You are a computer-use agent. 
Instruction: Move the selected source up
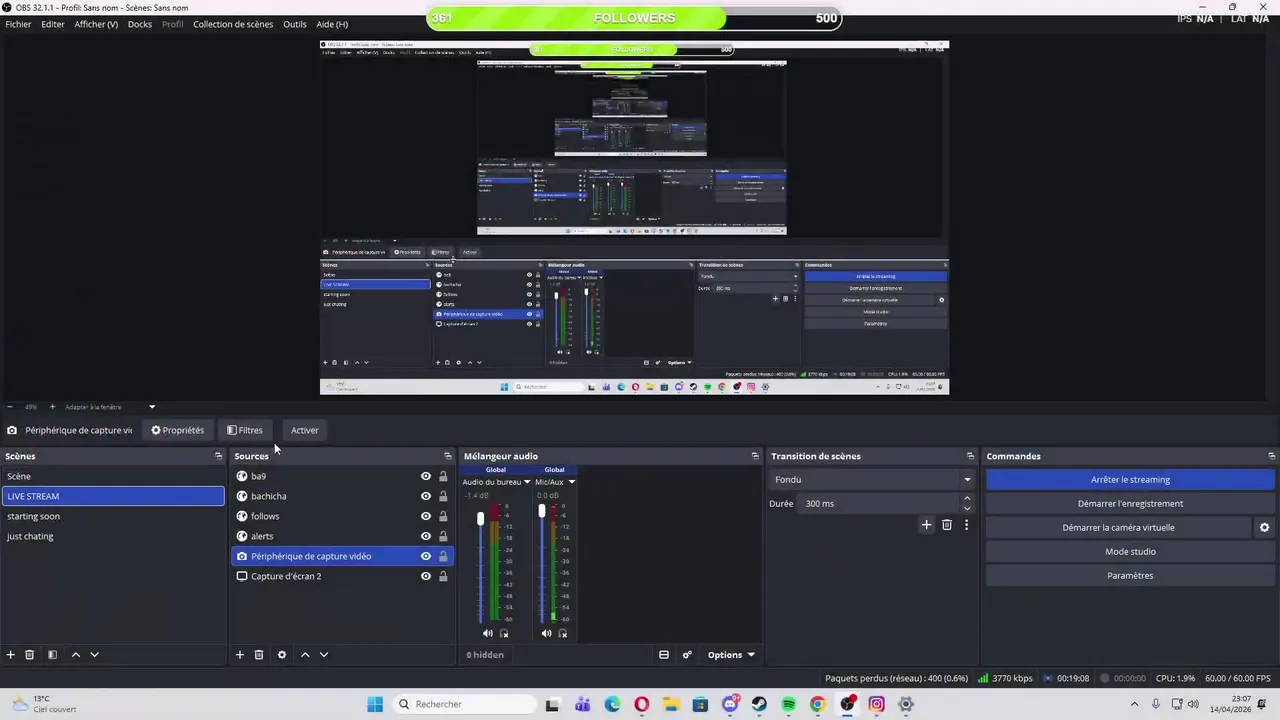[305, 655]
